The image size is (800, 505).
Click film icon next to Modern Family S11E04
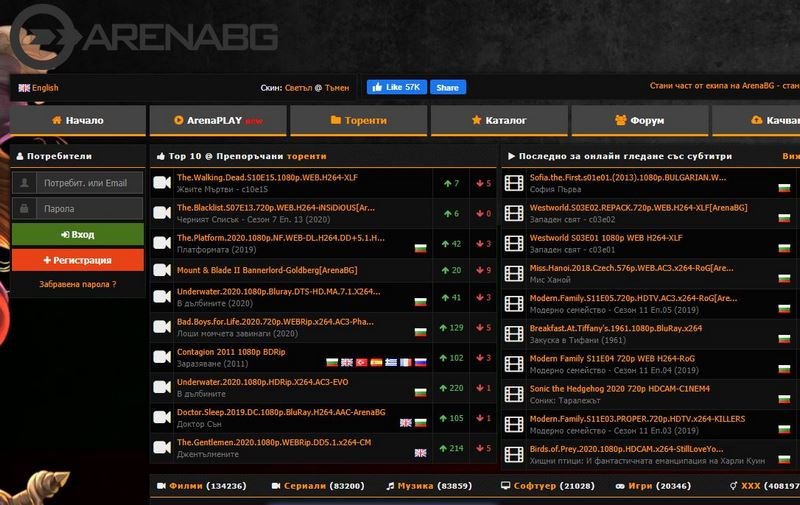coord(514,363)
